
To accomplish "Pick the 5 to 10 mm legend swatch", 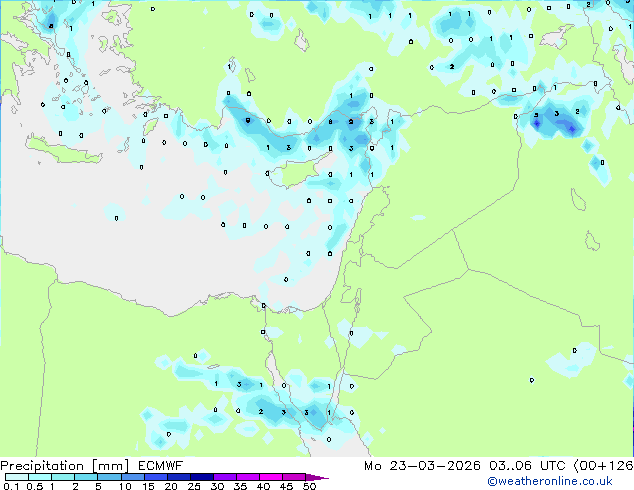I will pos(109,477).
